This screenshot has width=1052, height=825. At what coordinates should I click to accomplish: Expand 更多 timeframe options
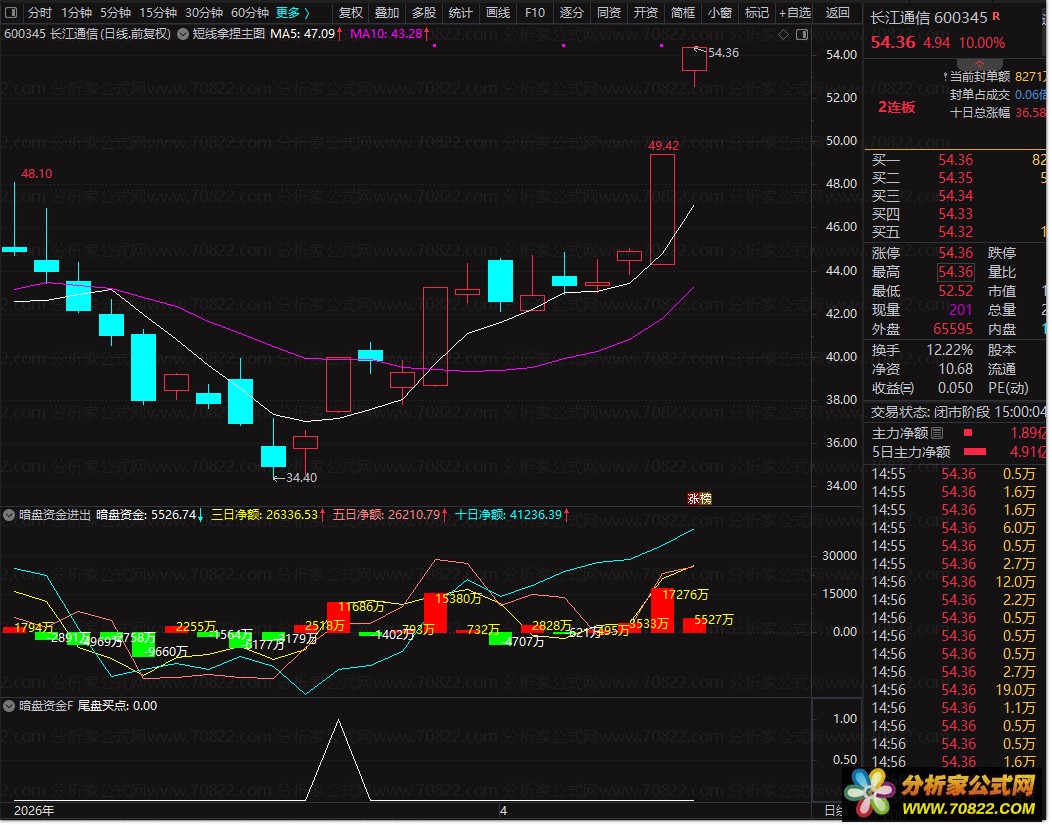(x=292, y=12)
